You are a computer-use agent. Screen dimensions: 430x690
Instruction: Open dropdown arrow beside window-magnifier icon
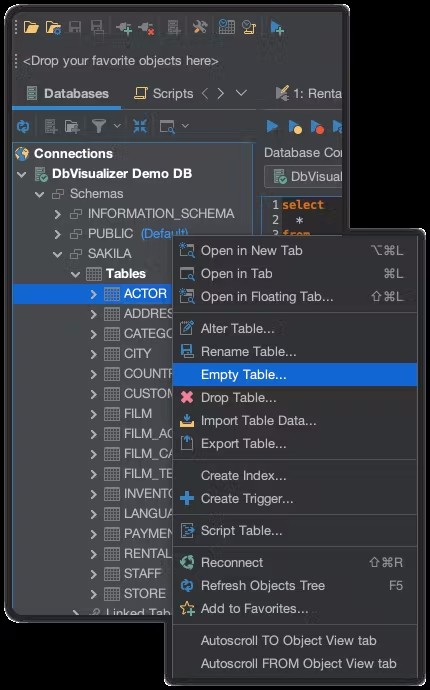point(185,126)
